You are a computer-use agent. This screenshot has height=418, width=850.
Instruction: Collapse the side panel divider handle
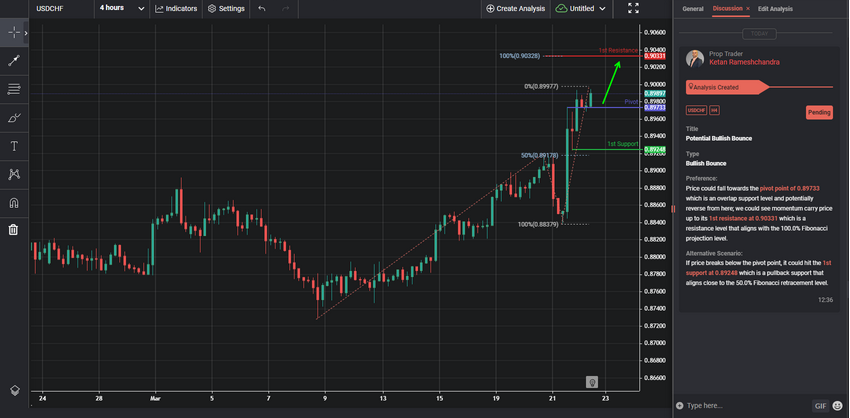click(x=673, y=209)
